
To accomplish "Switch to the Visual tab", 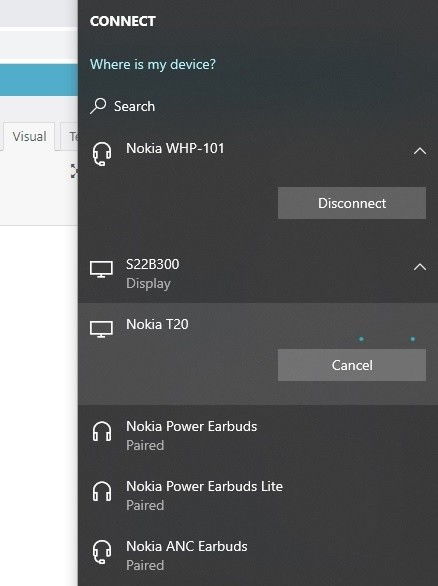I will click(29, 136).
